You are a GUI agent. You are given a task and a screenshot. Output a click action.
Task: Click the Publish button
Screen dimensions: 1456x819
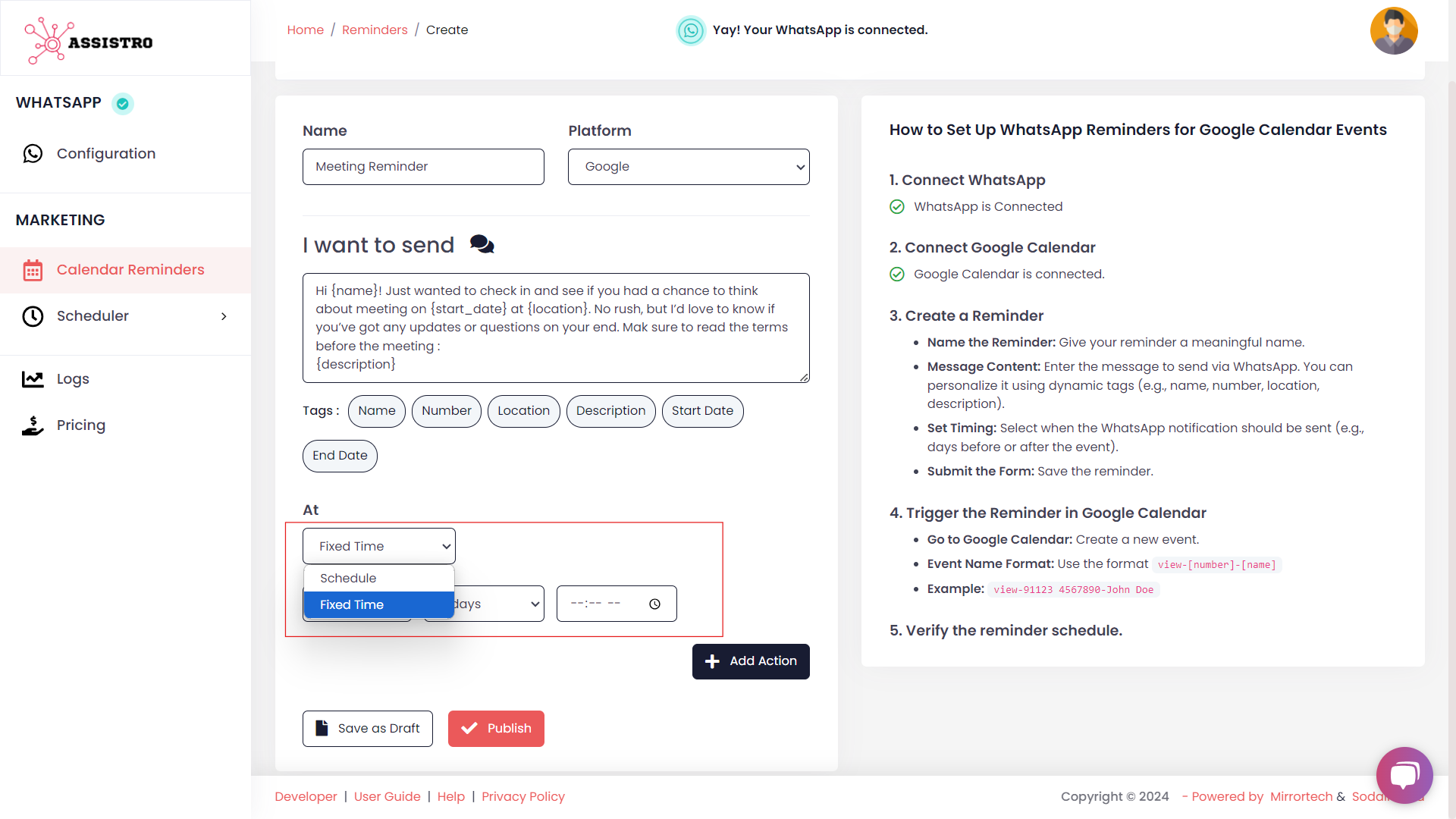tap(496, 728)
